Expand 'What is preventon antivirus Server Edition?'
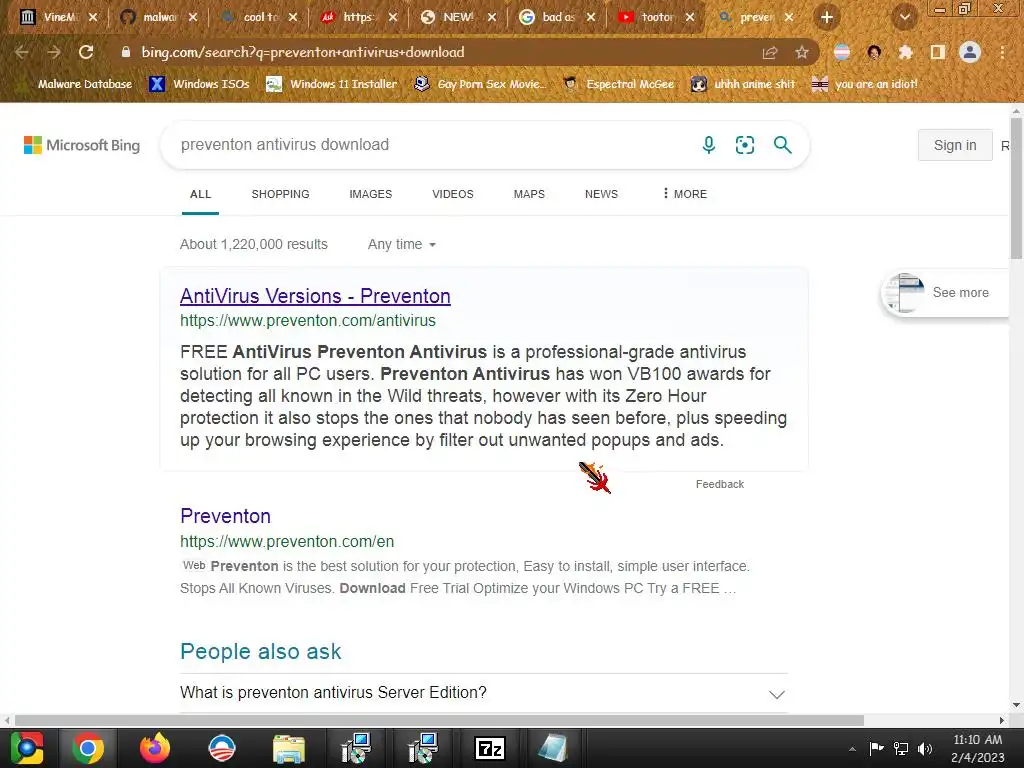This screenshot has width=1024, height=768. pos(483,693)
